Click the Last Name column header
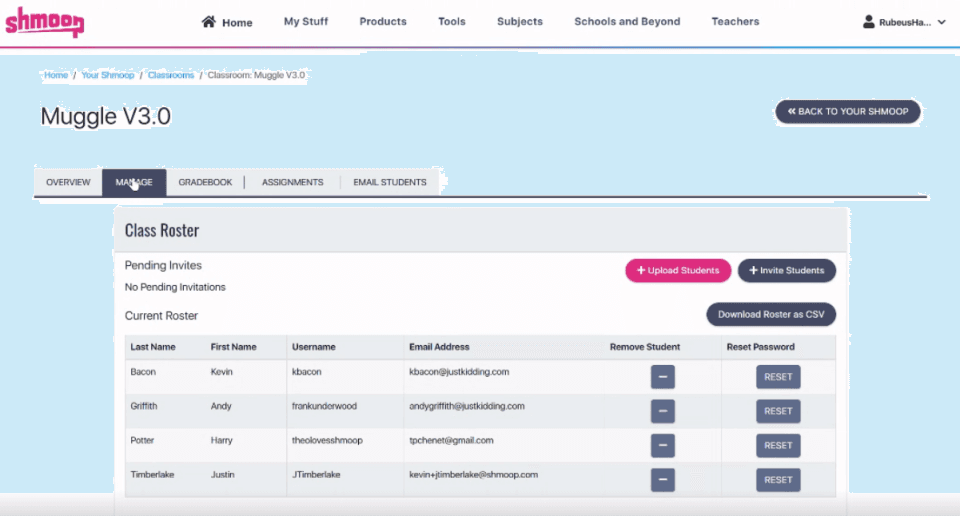 153,347
